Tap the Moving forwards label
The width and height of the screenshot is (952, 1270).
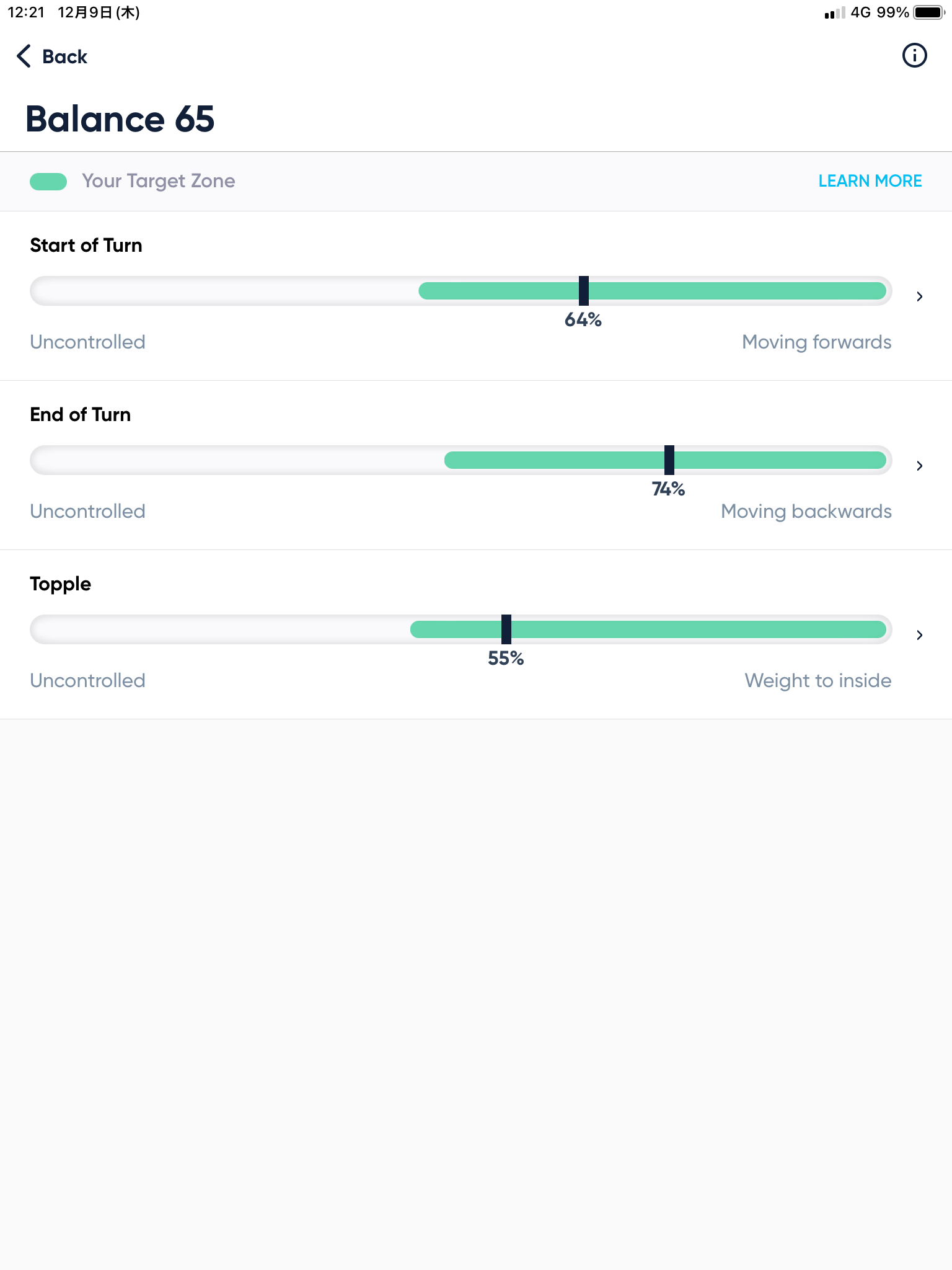816,342
